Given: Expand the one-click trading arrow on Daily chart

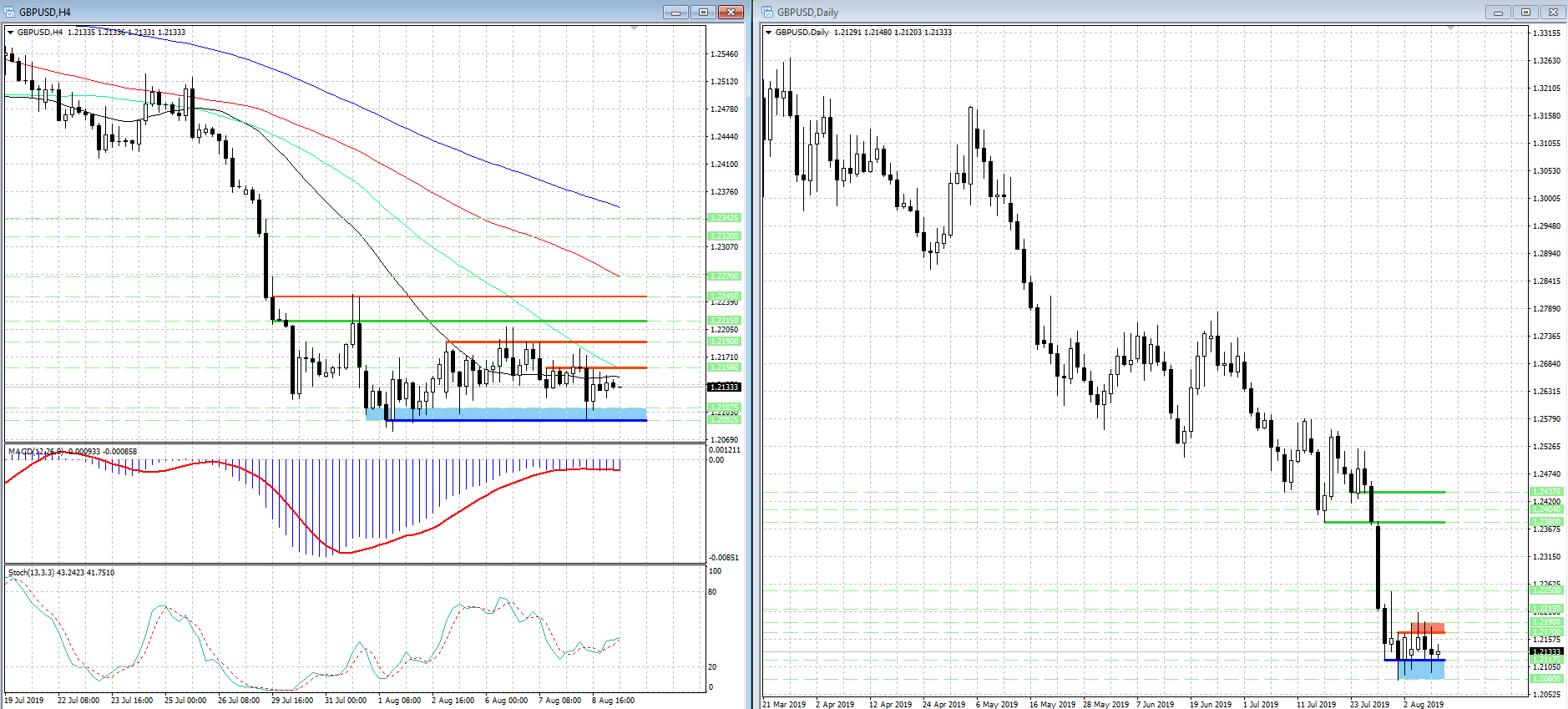Looking at the screenshot, I should coord(768,33).
